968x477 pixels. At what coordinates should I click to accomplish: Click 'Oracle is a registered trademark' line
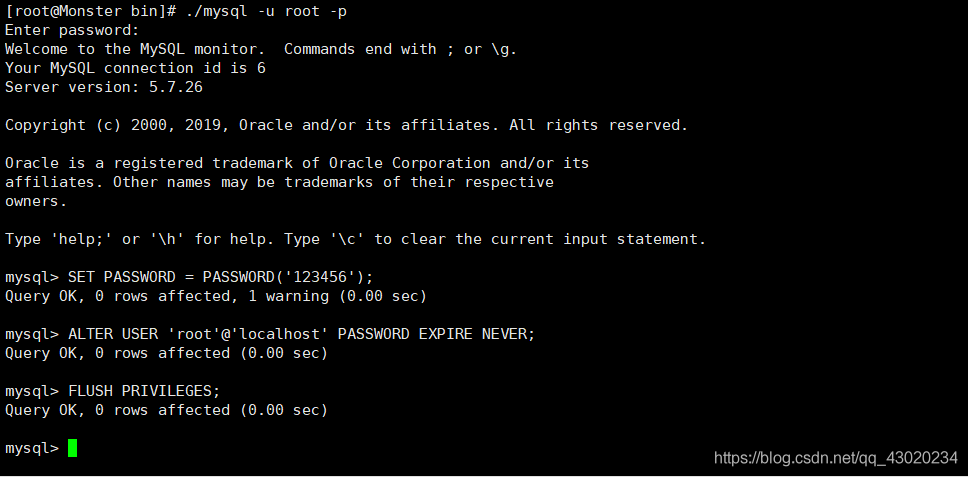(297, 164)
